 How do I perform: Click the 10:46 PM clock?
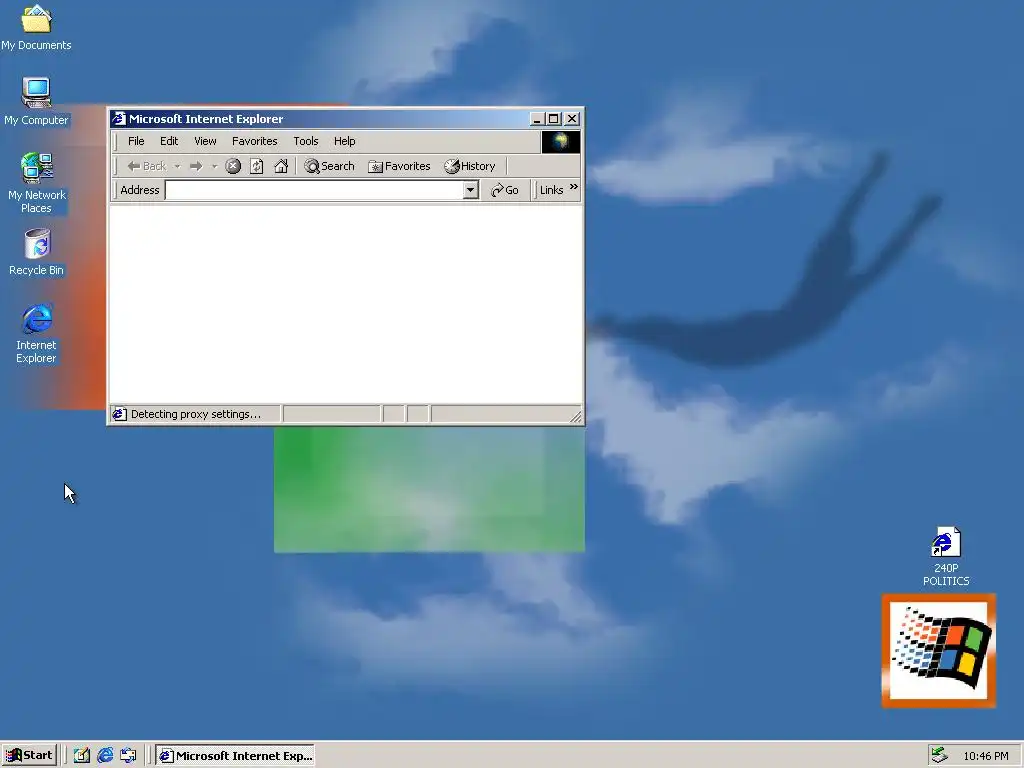coord(985,756)
